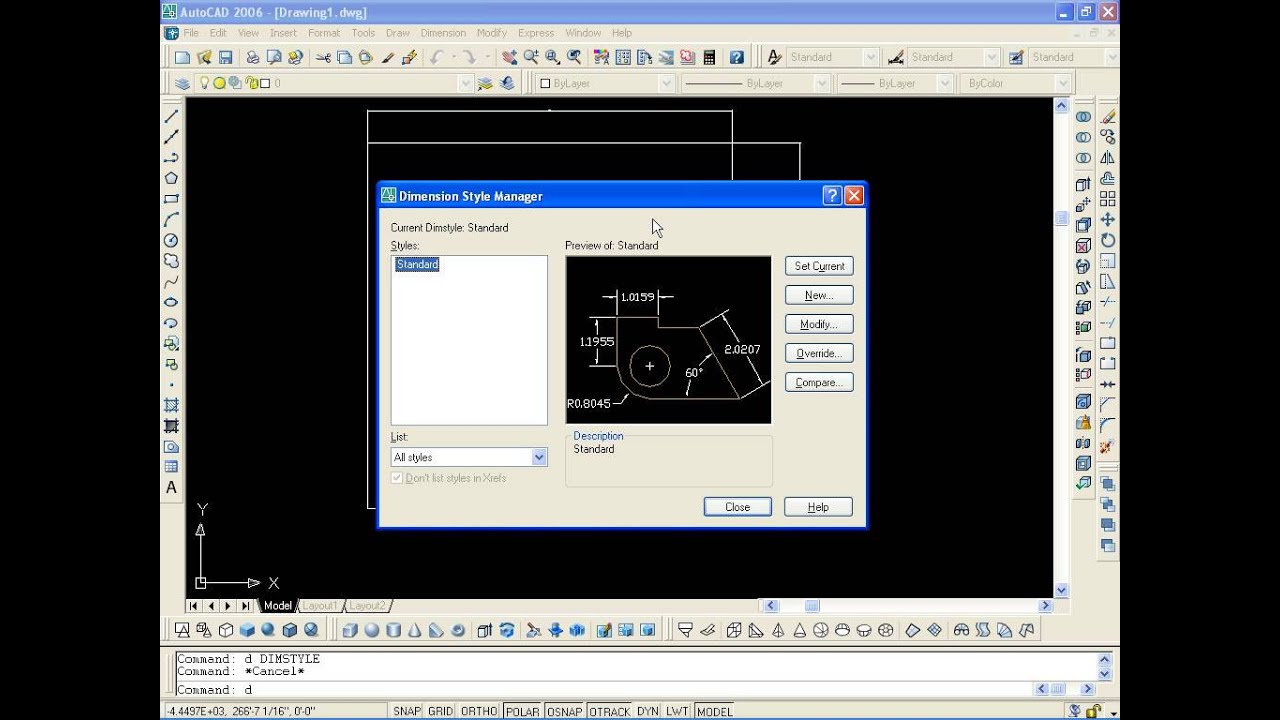
Task: Select the Circle tool in the Draw toolbar
Action: [x=171, y=240]
